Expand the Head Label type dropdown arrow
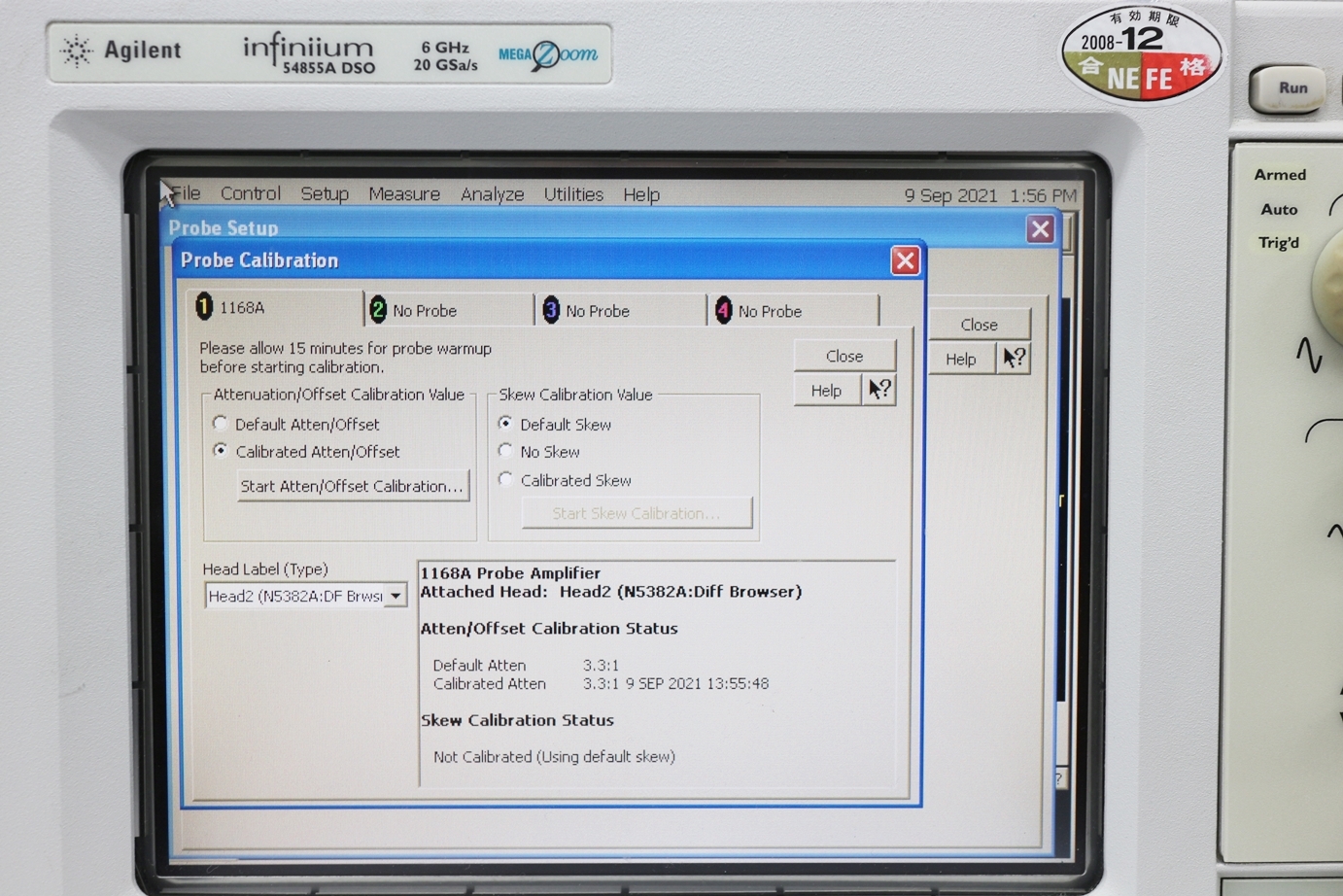The image size is (1343, 896). (x=396, y=596)
